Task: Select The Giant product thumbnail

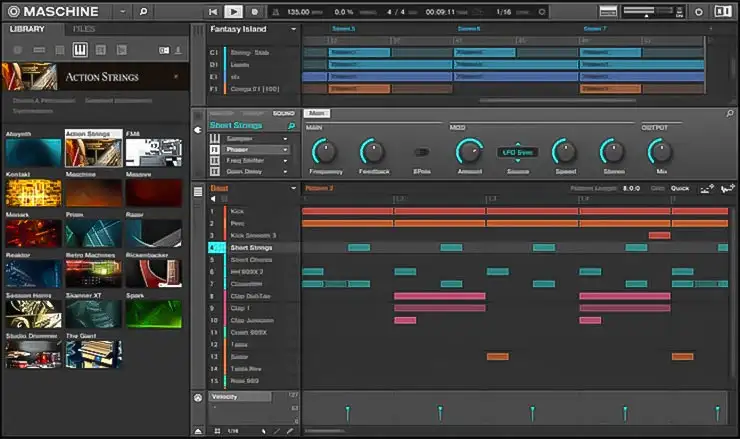Action: 94,354
